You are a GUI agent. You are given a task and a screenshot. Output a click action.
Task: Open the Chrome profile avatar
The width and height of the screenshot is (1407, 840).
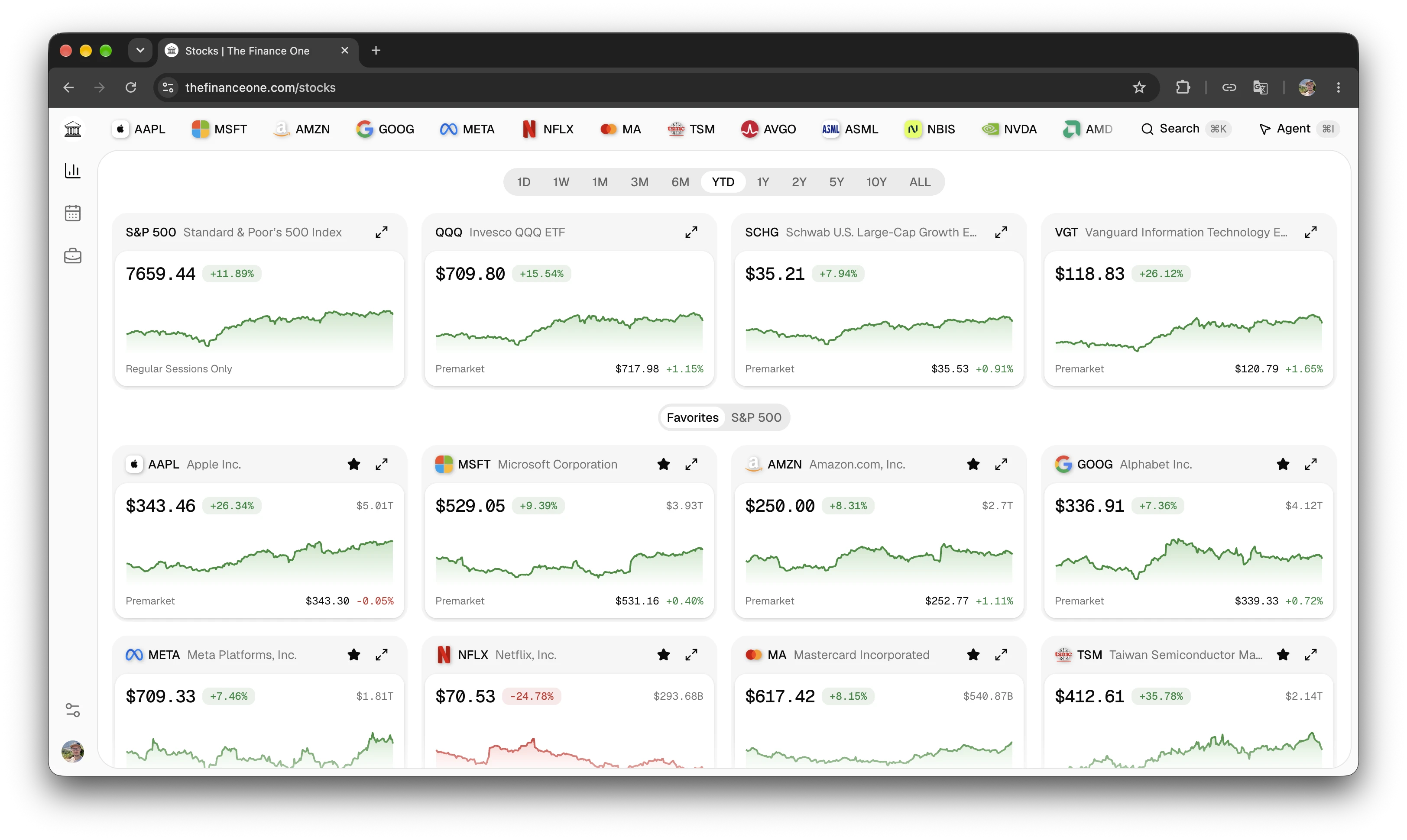pos(1307,87)
